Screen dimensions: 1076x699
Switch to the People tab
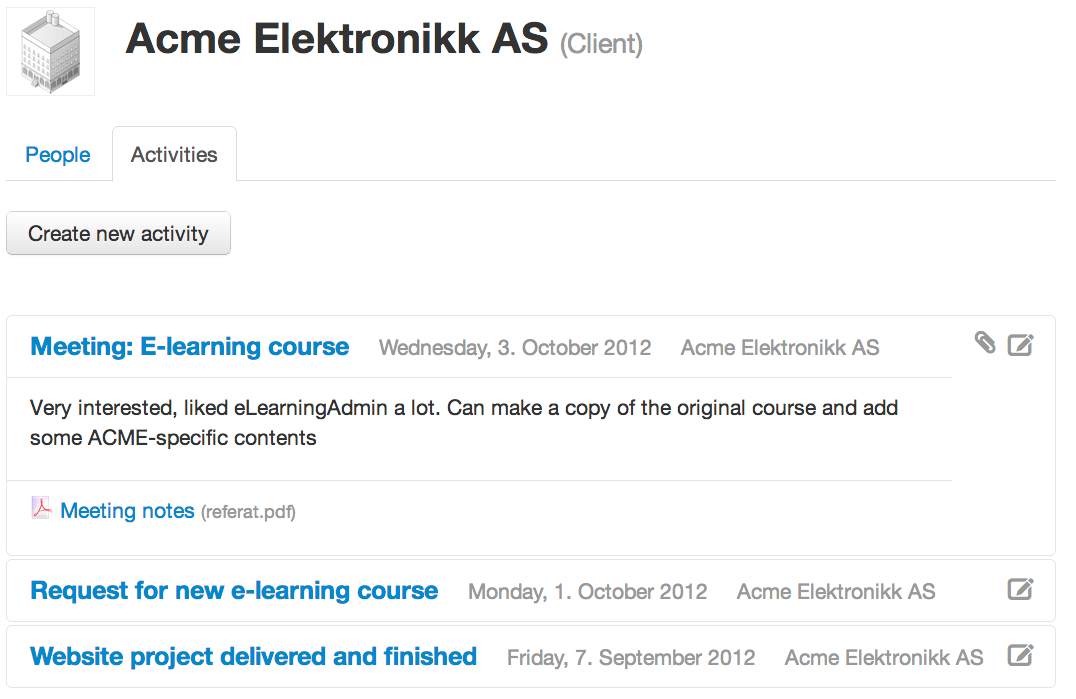click(x=58, y=154)
